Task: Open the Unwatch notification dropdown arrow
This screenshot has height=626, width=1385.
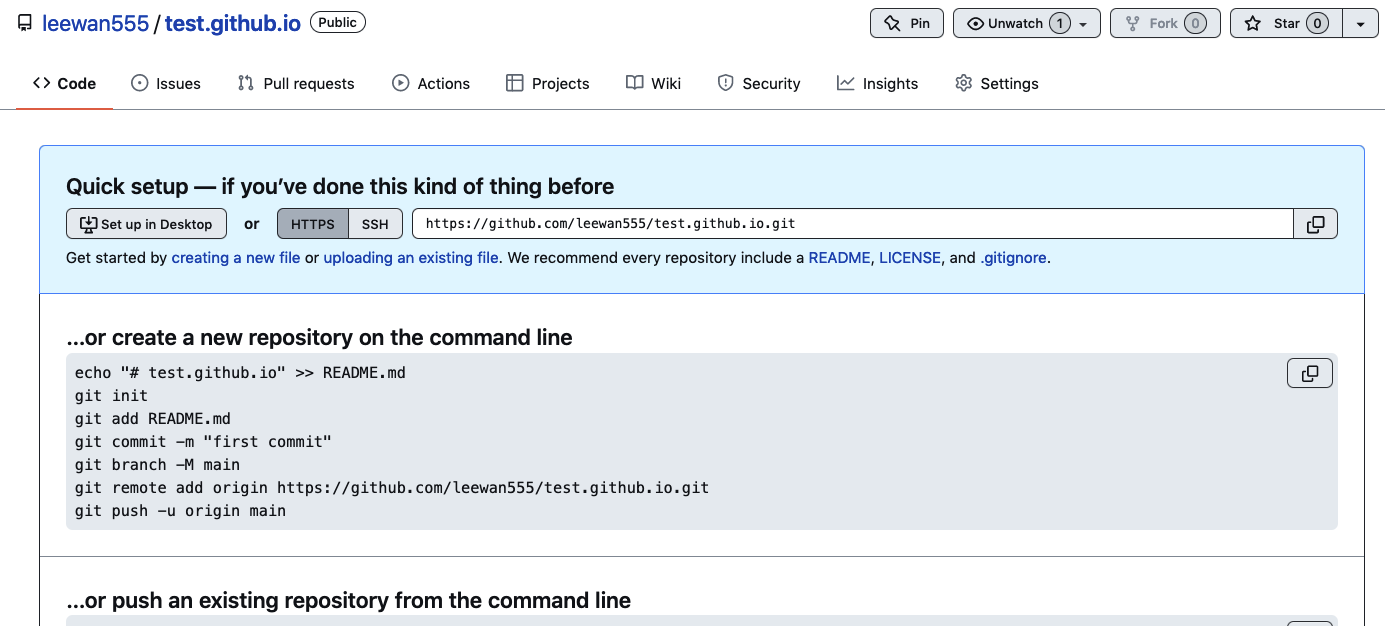Action: [x=1084, y=24]
